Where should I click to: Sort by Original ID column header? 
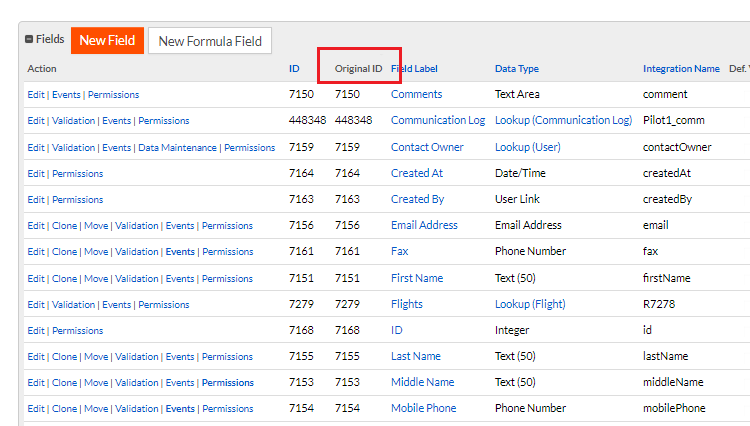click(358, 69)
